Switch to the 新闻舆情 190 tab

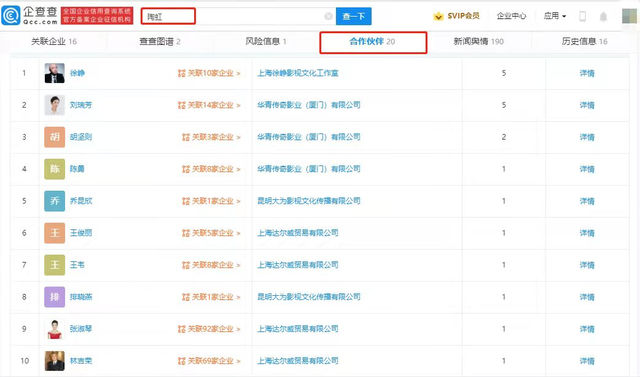point(478,41)
